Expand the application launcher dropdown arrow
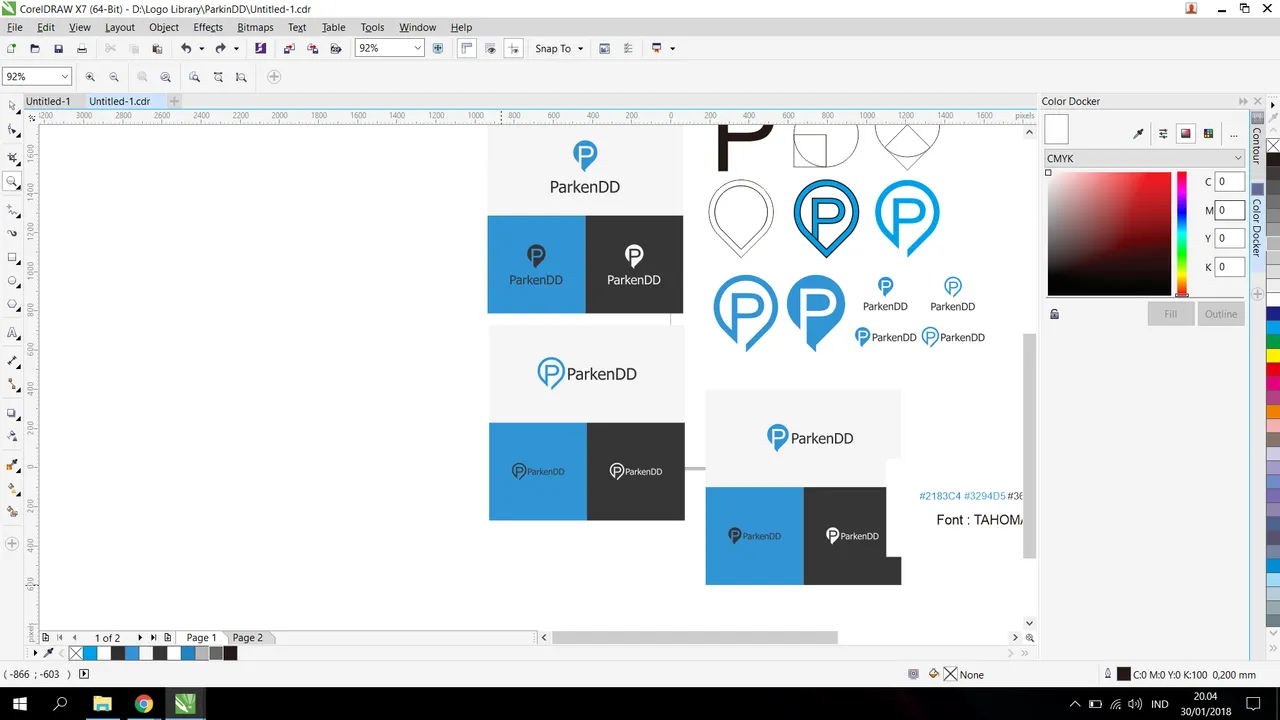Viewport: 1280px width, 720px height. (x=672, y=48)
